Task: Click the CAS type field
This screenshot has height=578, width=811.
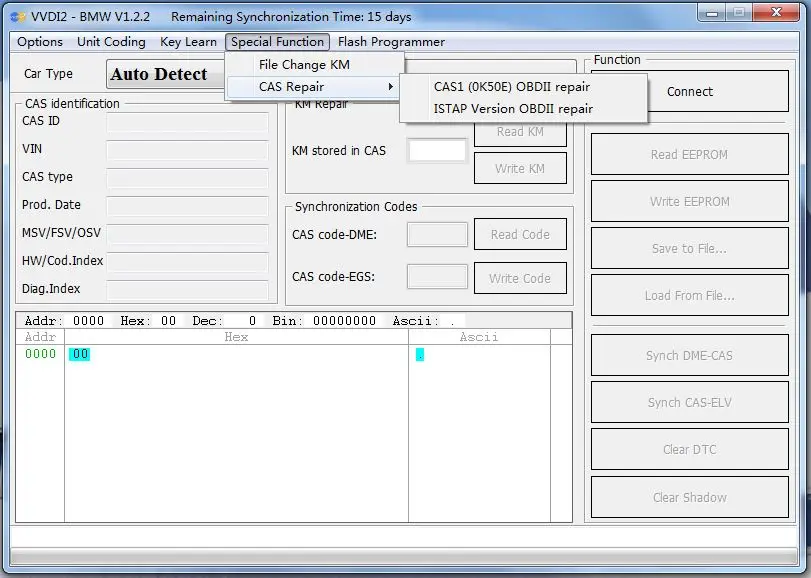Action: pyautogui.click(x=187, y=178)
